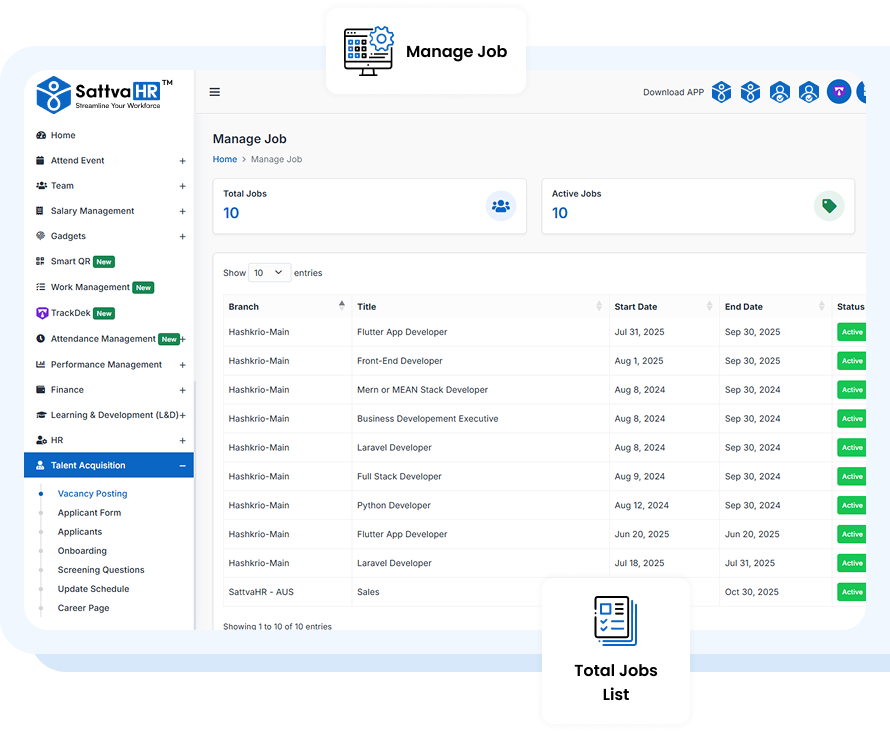Click the Total Jobs people icon
Screen dimensions: 890x732
click(501, 206)
